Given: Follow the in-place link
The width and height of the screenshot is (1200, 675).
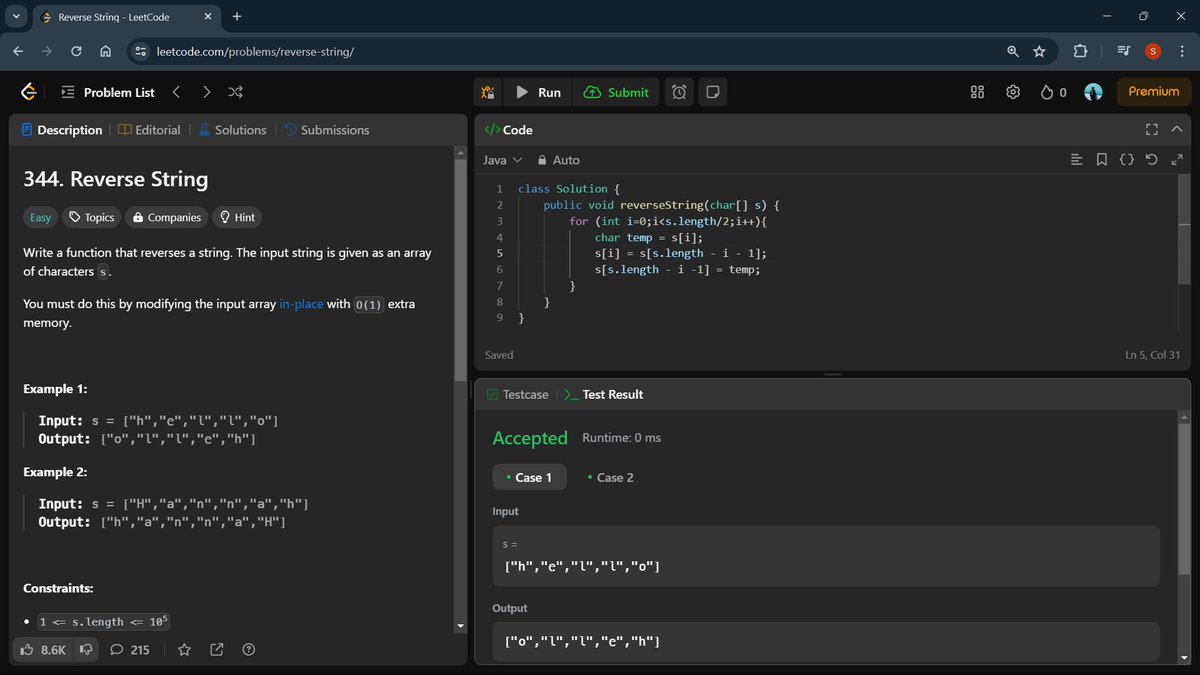Looking at the screenshot, I should 301,304.
